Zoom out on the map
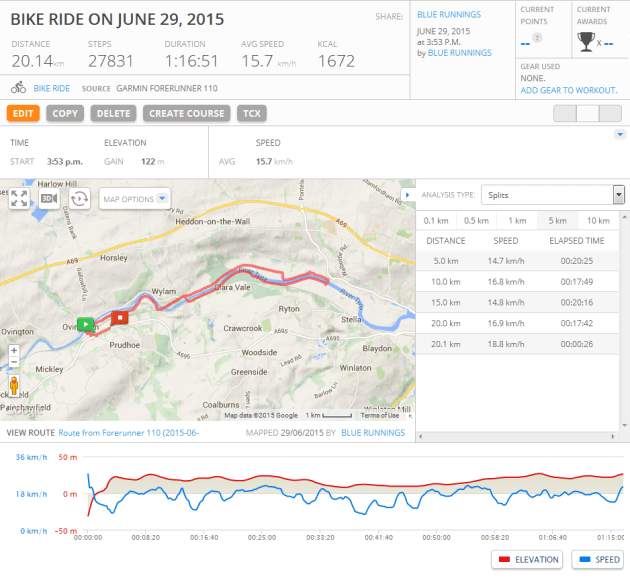Screen dimensions: 630x578 [x=14, y=366]
